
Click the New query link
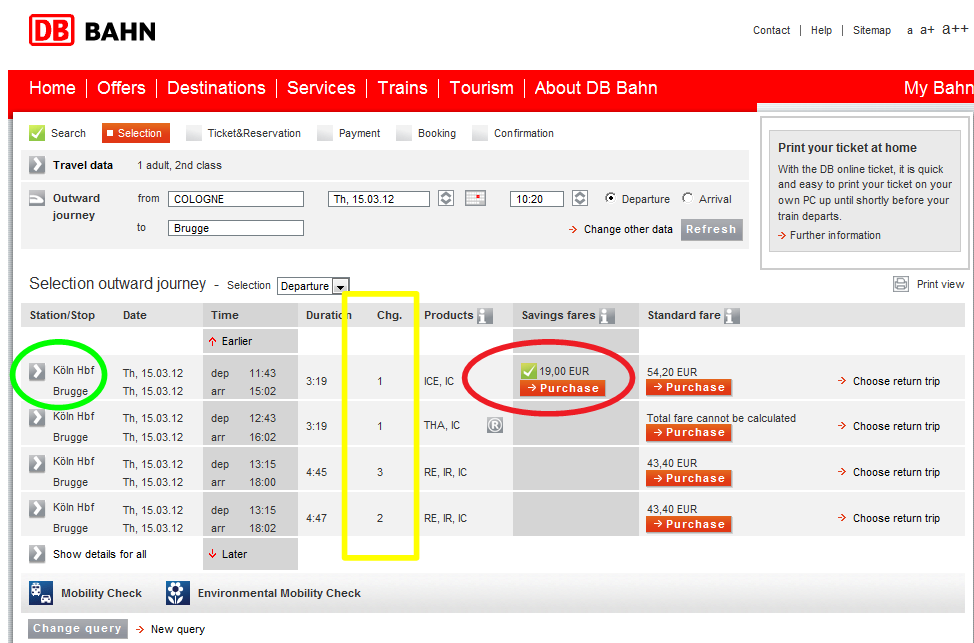pos(177,629)
